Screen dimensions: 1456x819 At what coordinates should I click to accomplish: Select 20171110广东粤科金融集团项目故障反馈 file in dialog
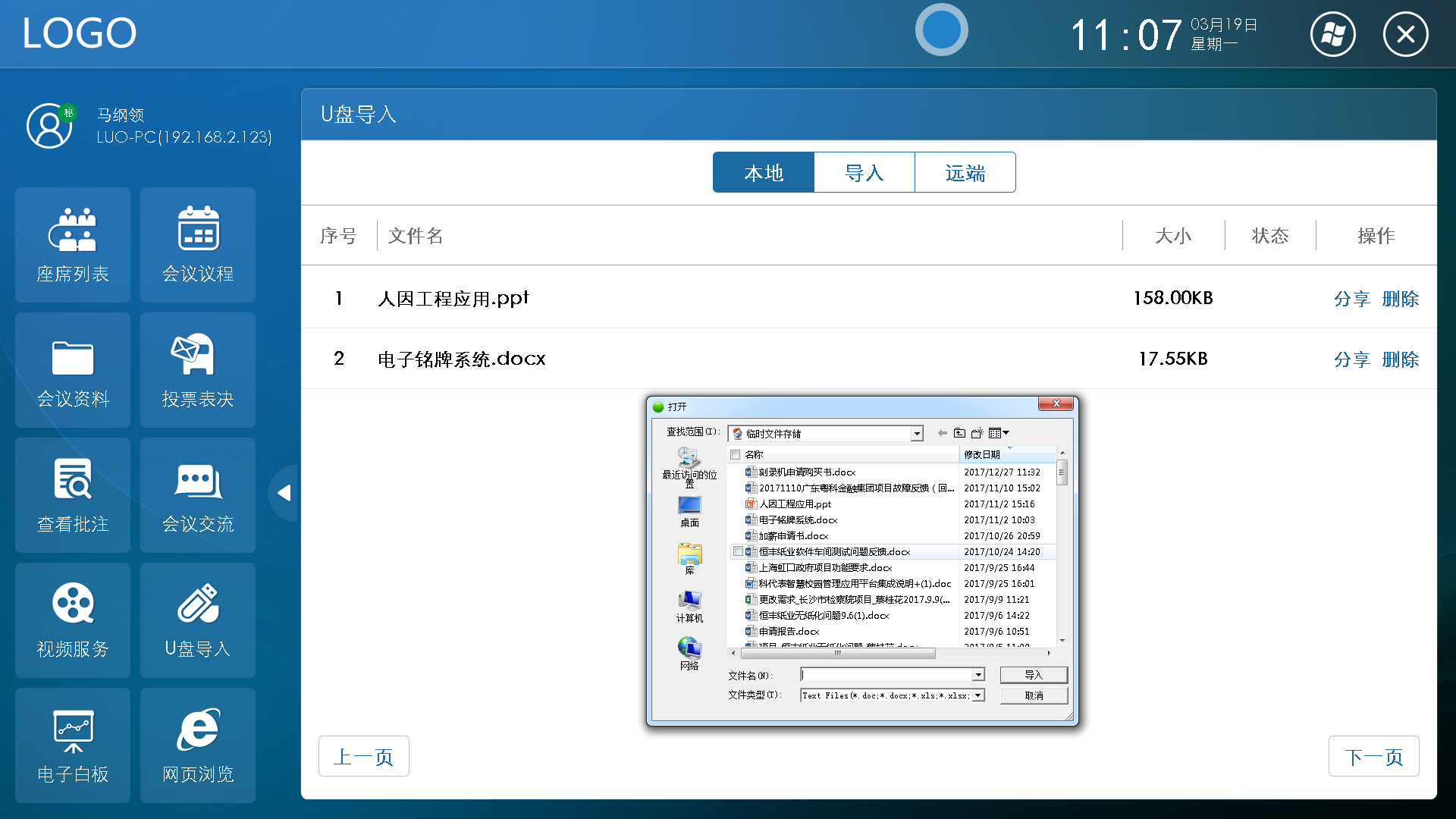(849, 488)
